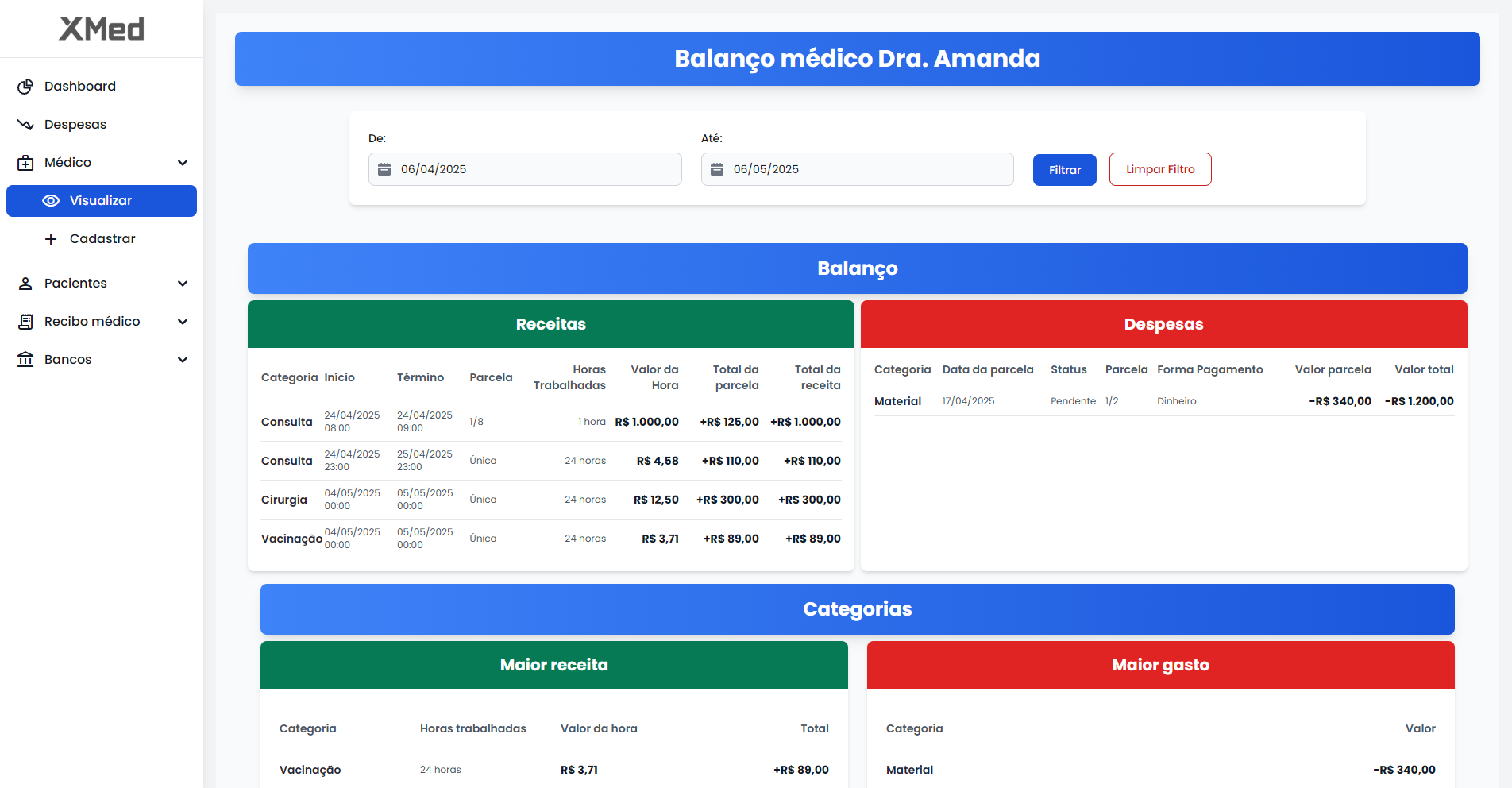Click the XMed logo
Image resolution: width=1512 pixels, height=788 pixels.
(102, 29)
